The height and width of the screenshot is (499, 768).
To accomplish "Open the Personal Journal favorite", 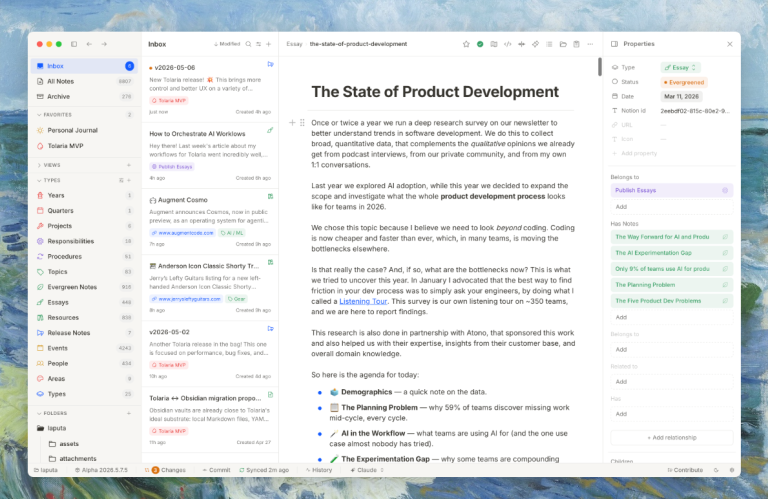I will click(85, 130).
